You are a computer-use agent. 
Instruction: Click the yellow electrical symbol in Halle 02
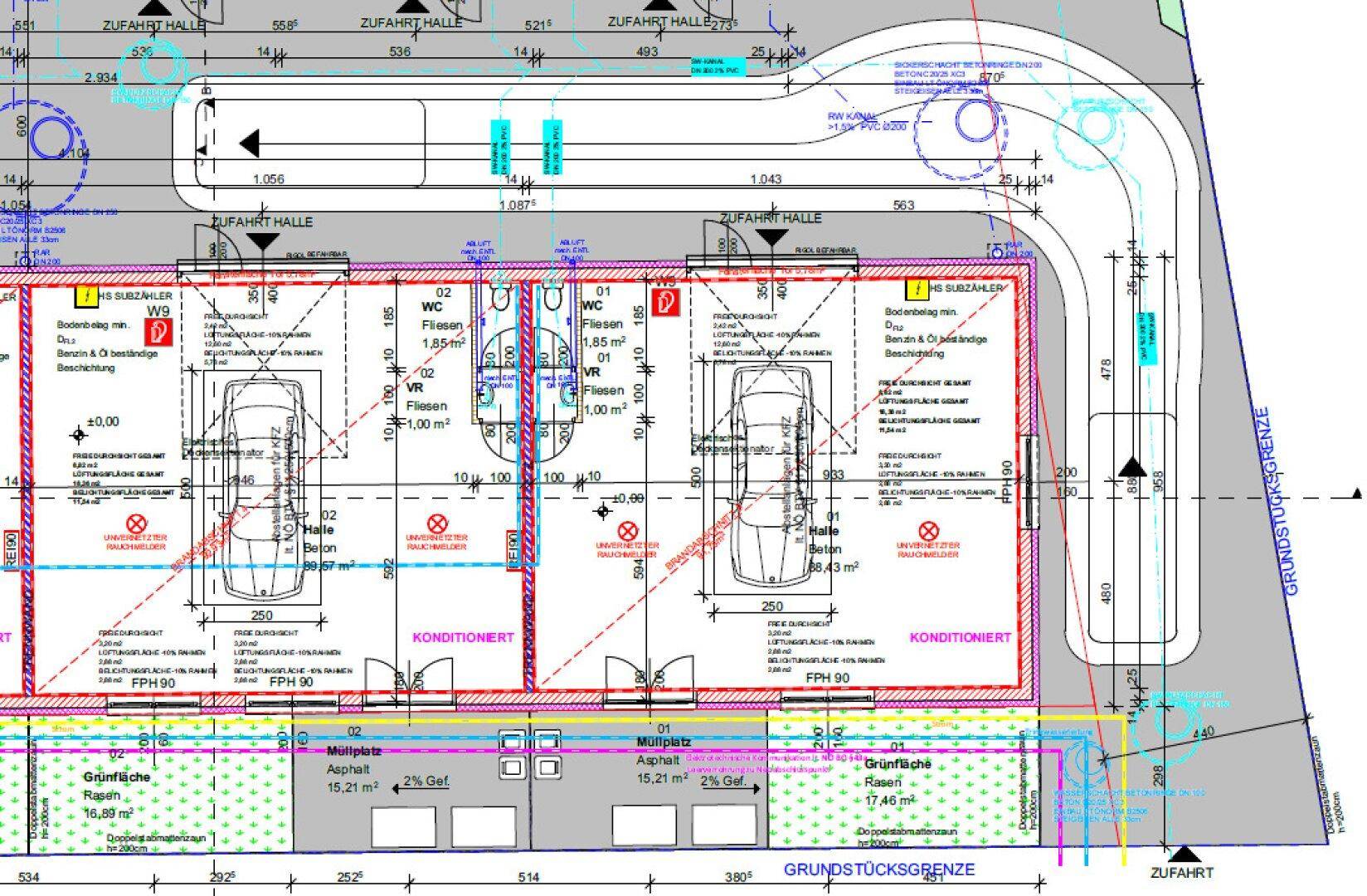(x=86, y=295)
